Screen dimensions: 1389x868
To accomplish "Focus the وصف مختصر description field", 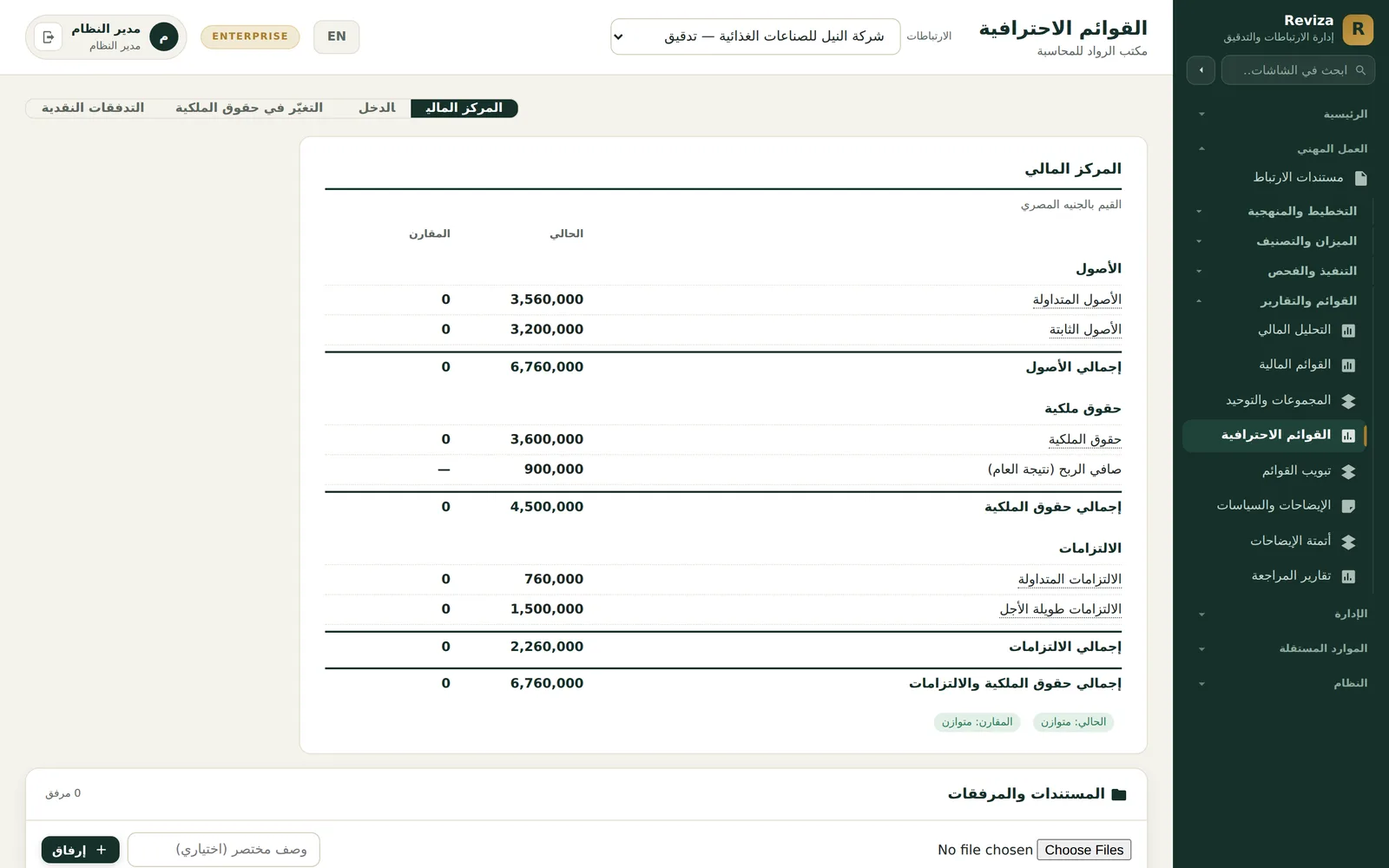I will 224,850.
